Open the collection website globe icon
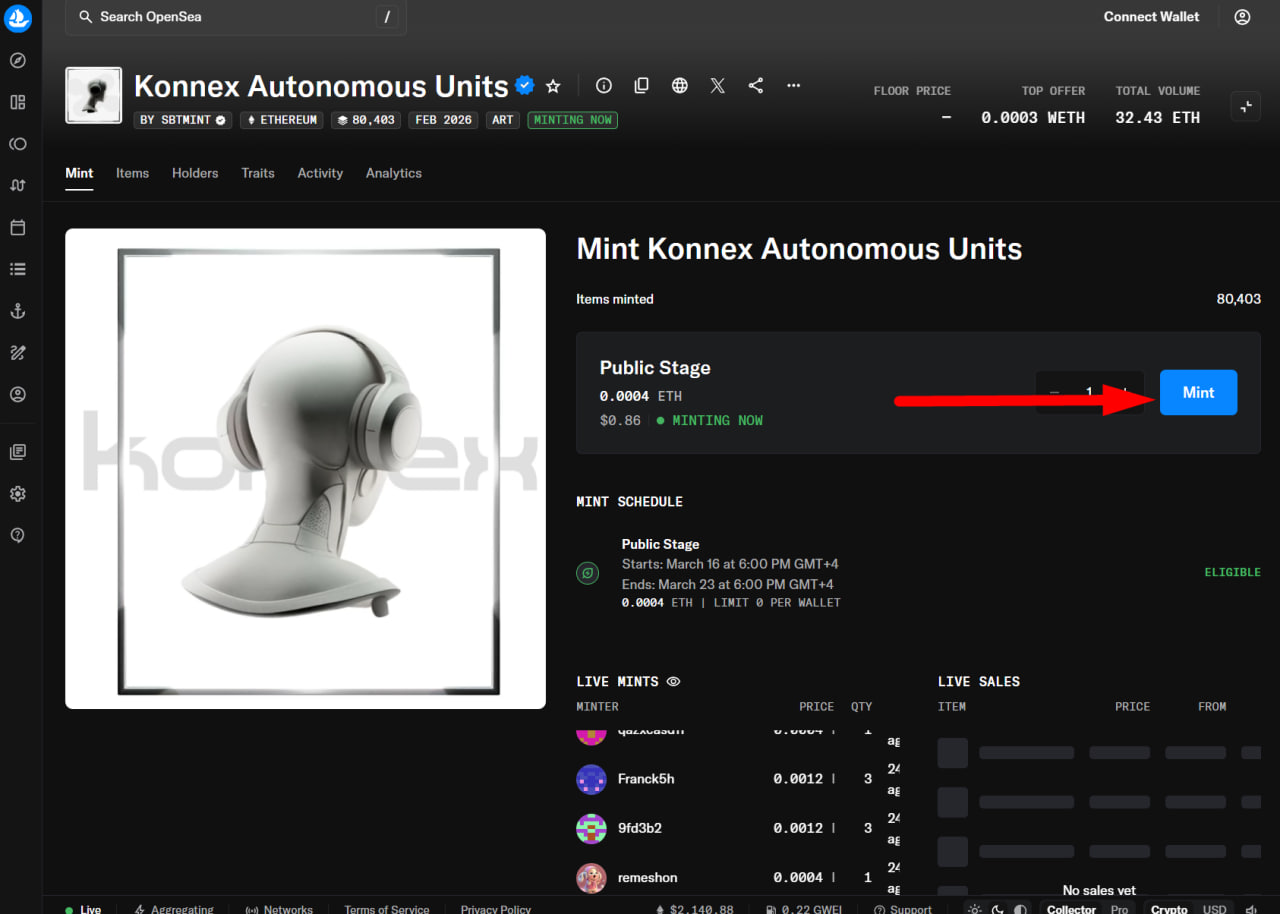 click(x=680, y=86)
